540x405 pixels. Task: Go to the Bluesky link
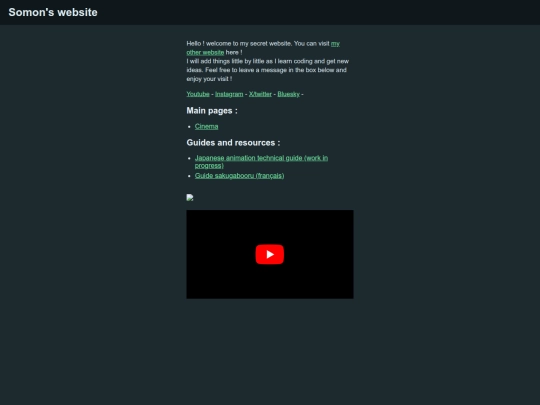coord(289,94)
